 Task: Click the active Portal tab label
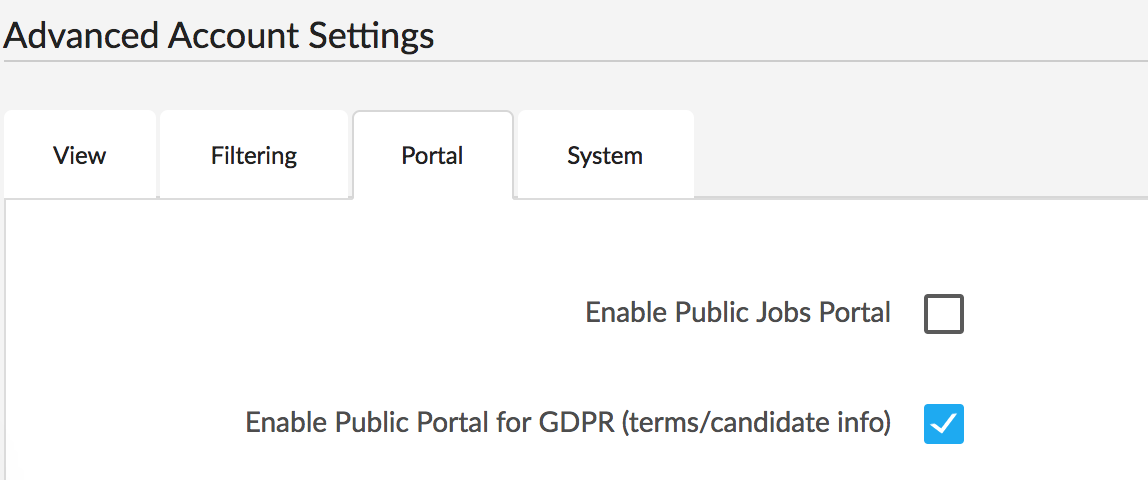coord(432,156)
